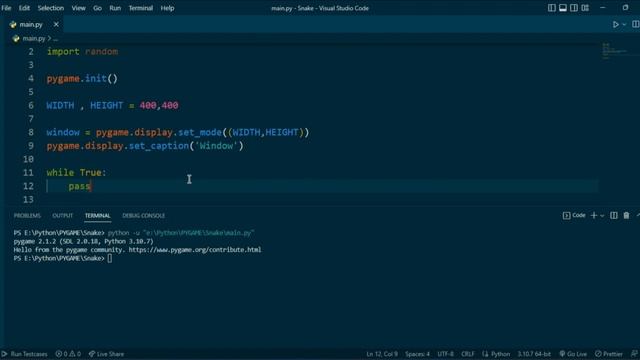Open the Run menu
This screenshot has width=640, height=360.
(115, 8)
